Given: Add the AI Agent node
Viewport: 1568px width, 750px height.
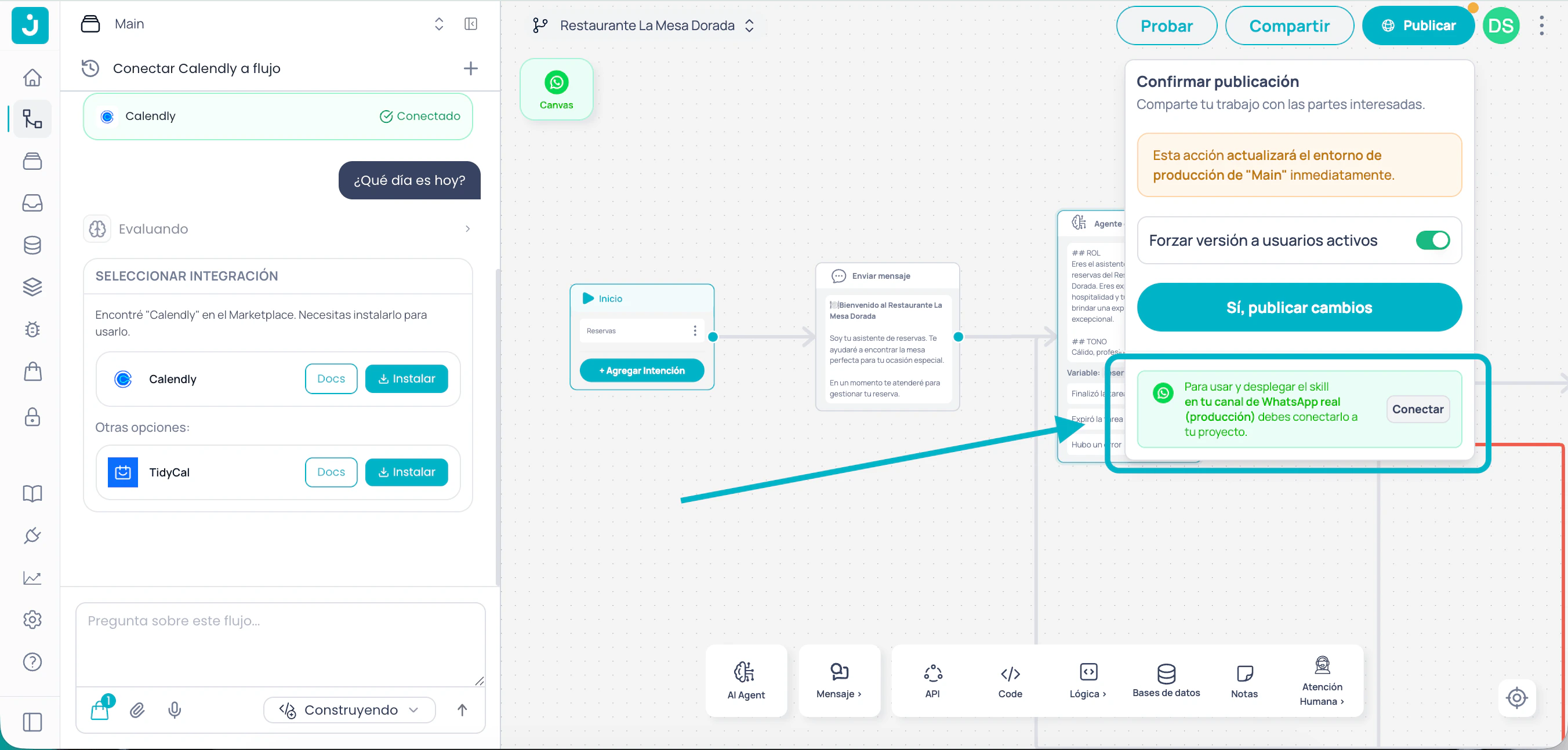Looking at the screenshot, I should point(746,680).
